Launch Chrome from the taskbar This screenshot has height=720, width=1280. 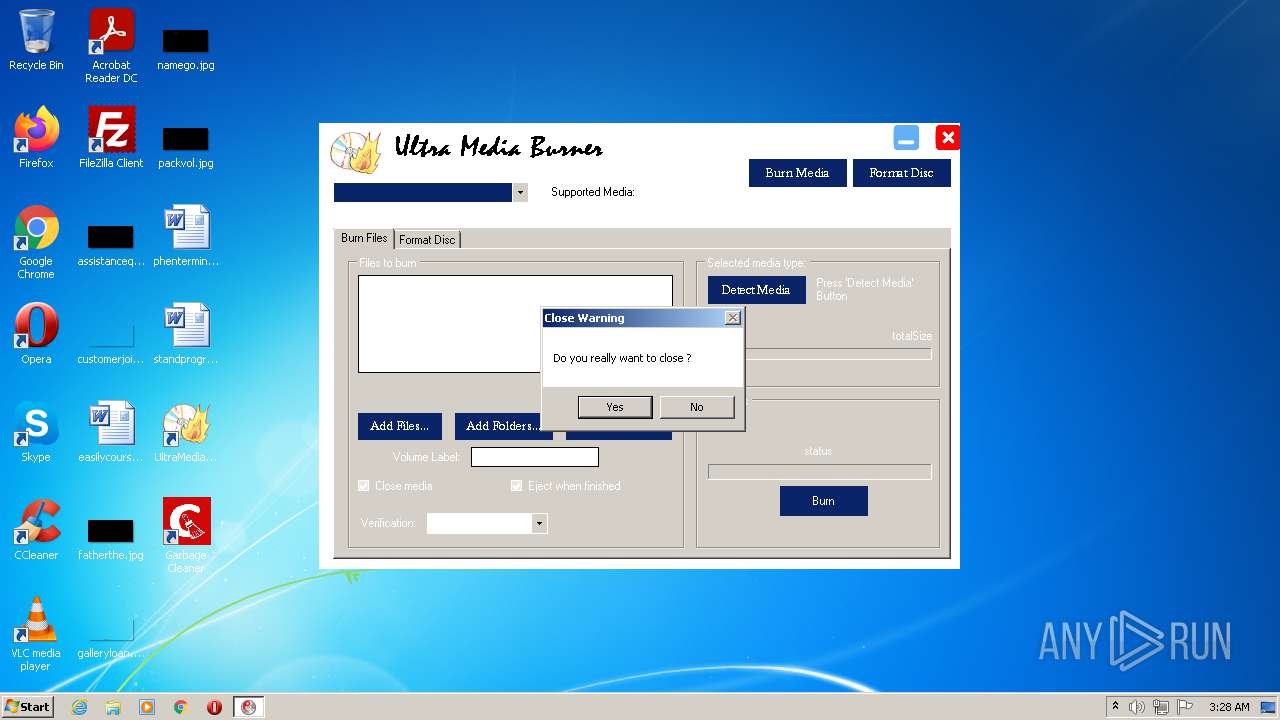(x=181, y=707)
